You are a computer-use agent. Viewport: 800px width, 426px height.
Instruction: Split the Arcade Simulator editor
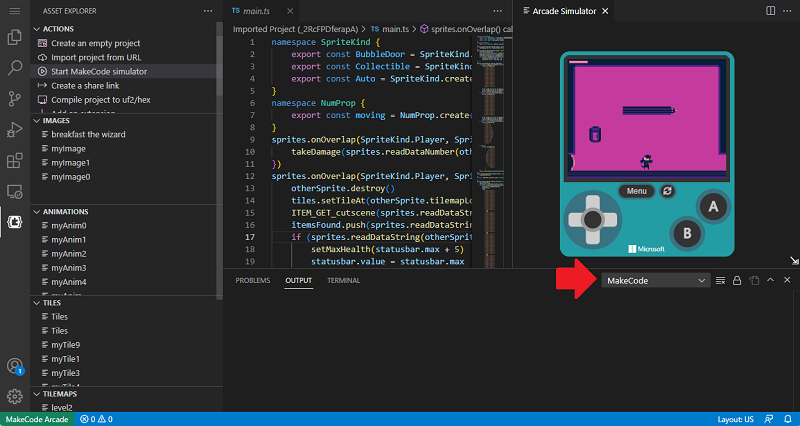(770, 11)
